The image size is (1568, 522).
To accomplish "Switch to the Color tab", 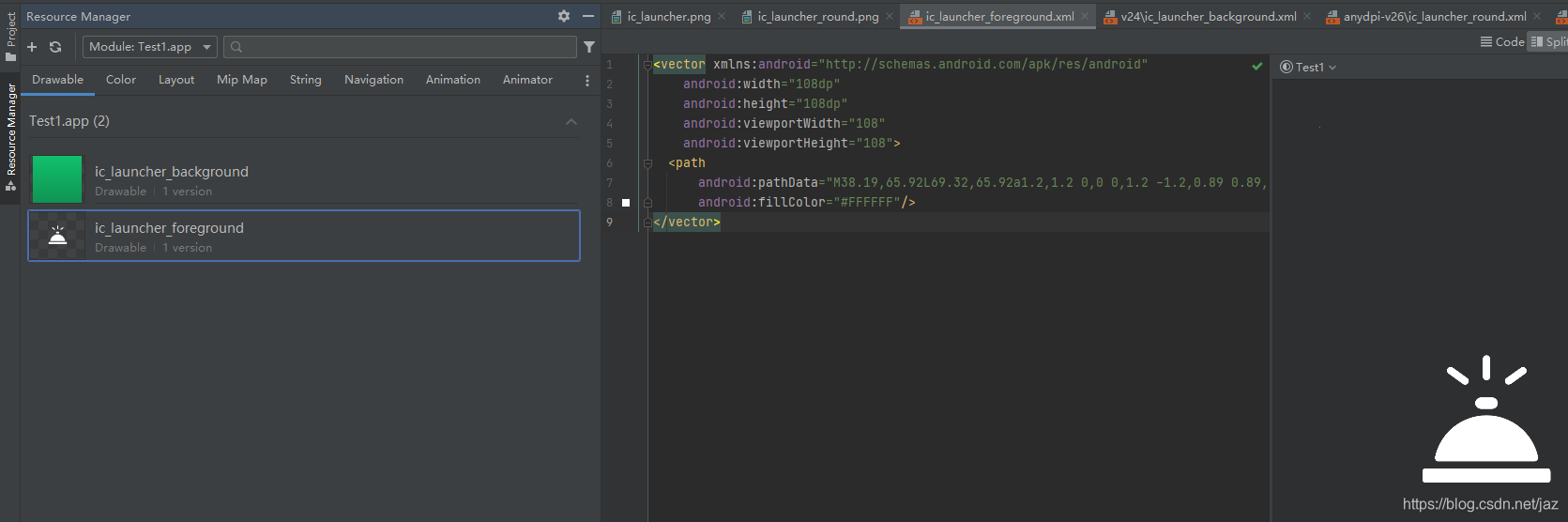I will (121, 80).
